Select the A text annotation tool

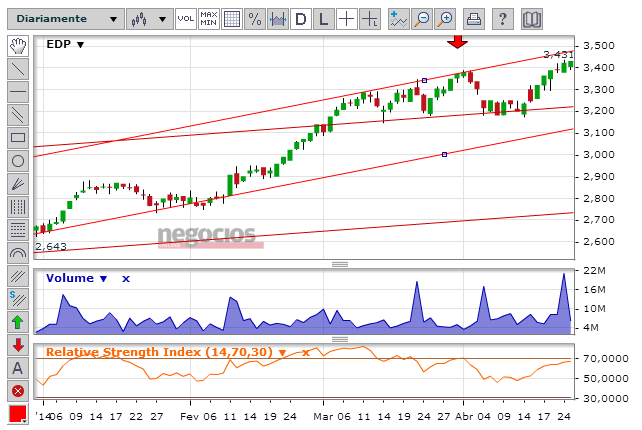click(18, 368)
